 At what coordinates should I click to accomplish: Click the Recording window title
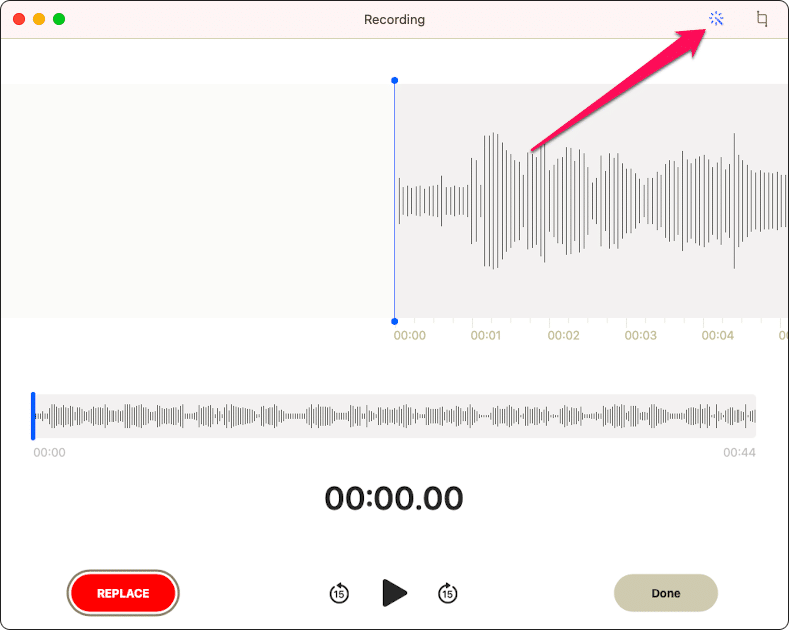click(394, 19)
